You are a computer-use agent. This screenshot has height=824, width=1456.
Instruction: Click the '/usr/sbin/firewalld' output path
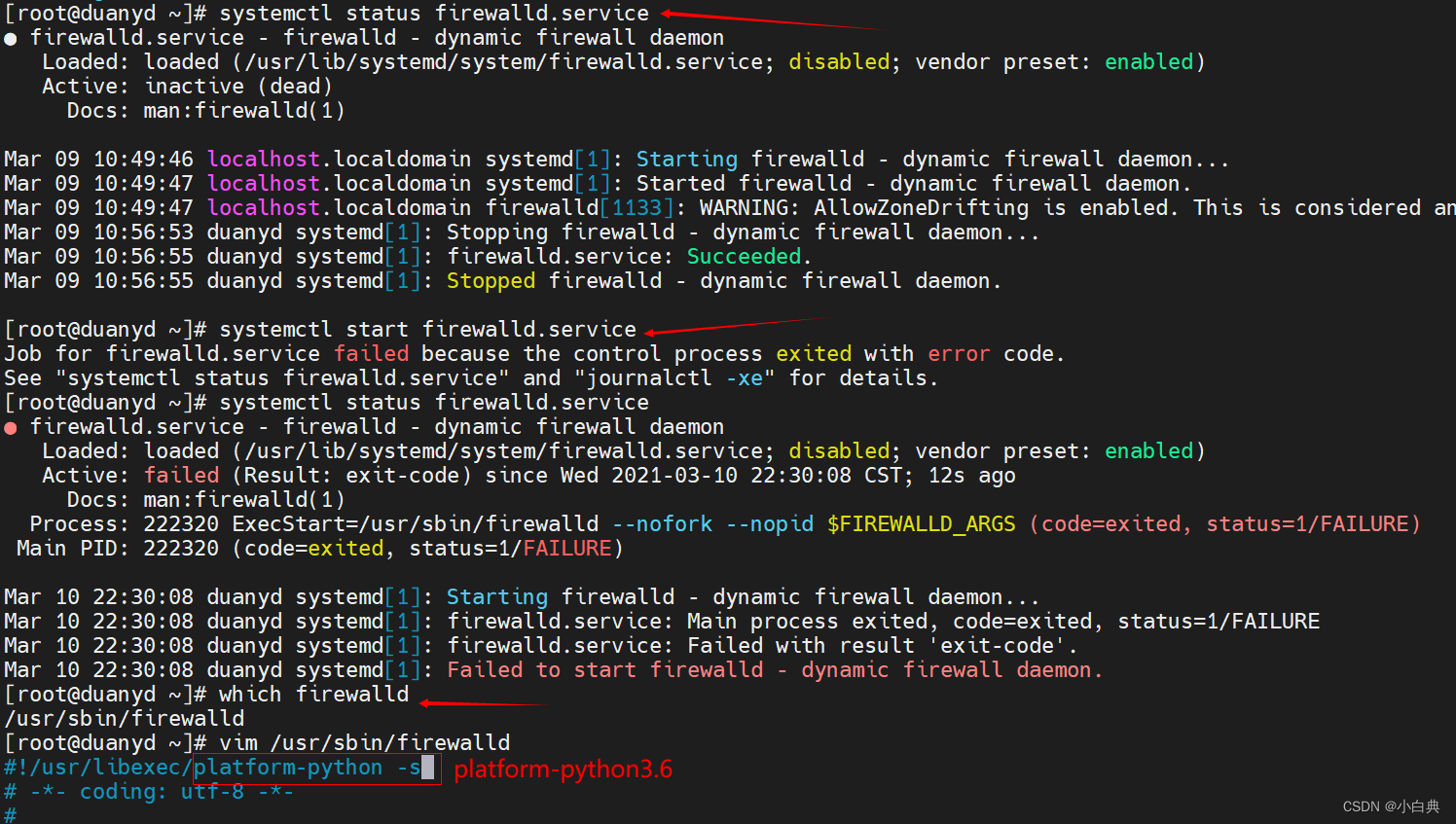click(x=125, y=719)
